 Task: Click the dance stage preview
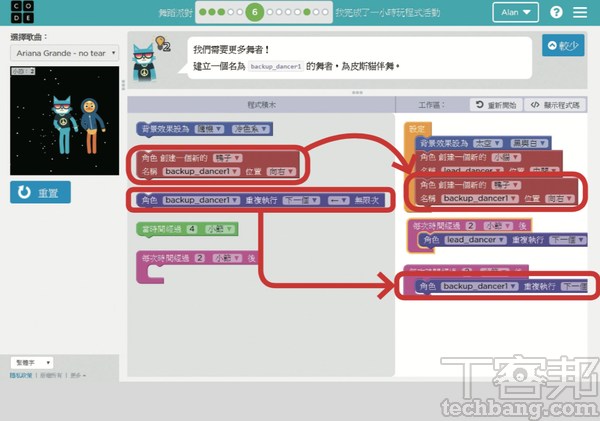pyautogui.click(x=64, y=121)
